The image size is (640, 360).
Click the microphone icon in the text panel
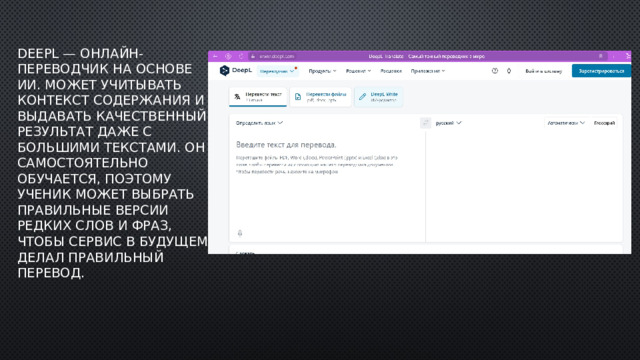pyautogui.click(x=240, y=233)
